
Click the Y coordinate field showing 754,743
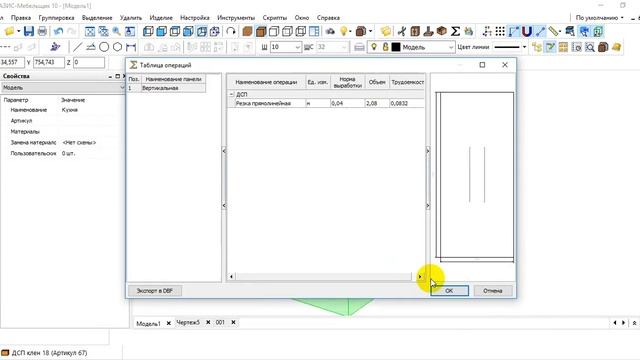[x=48, y=62]
